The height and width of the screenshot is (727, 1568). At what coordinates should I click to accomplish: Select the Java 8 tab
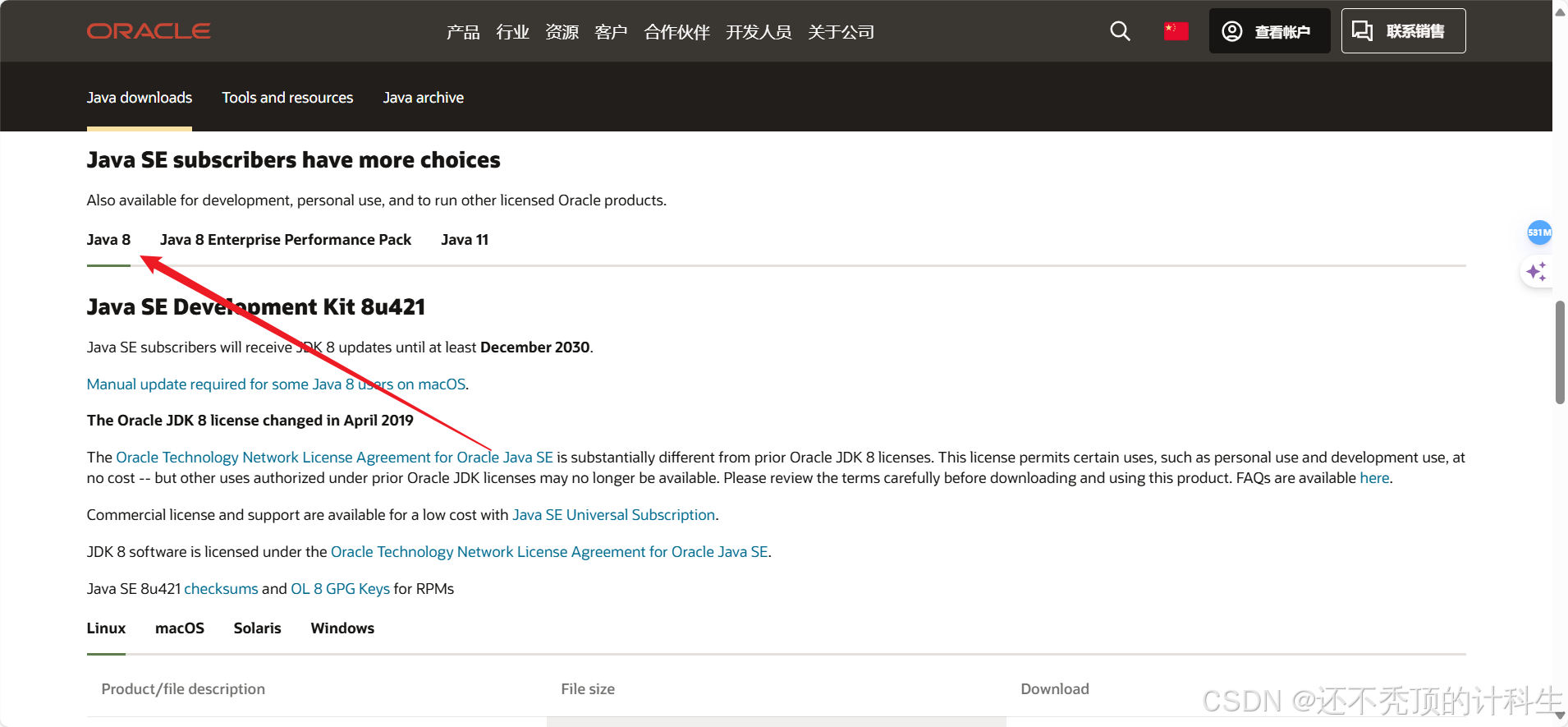tap(108, 240)
